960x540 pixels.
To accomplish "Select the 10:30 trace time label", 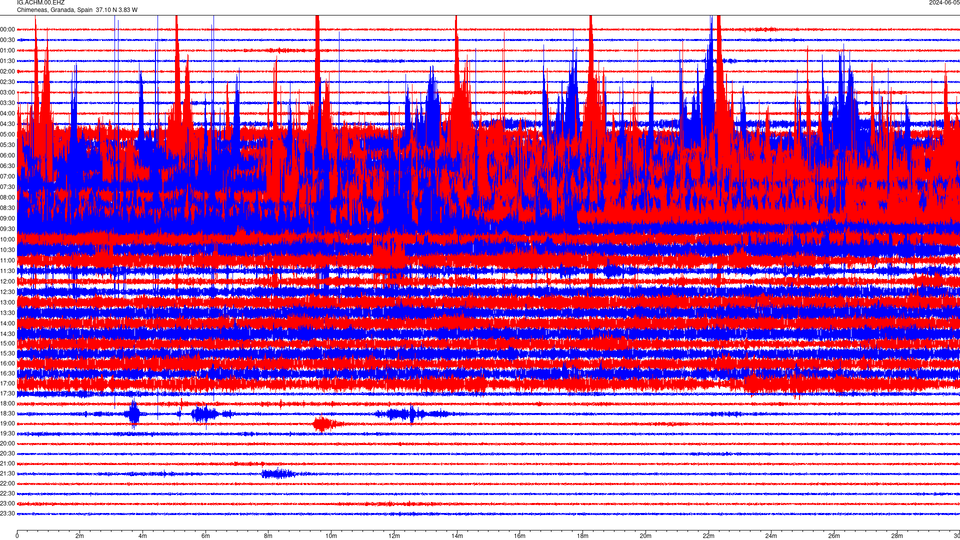I will click(8, 250).
